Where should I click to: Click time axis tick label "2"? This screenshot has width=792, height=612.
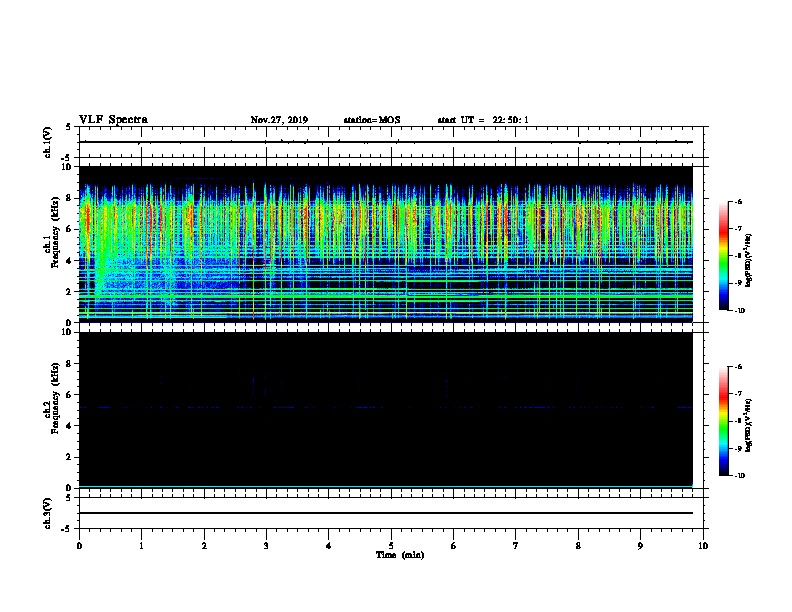[204, 546]
